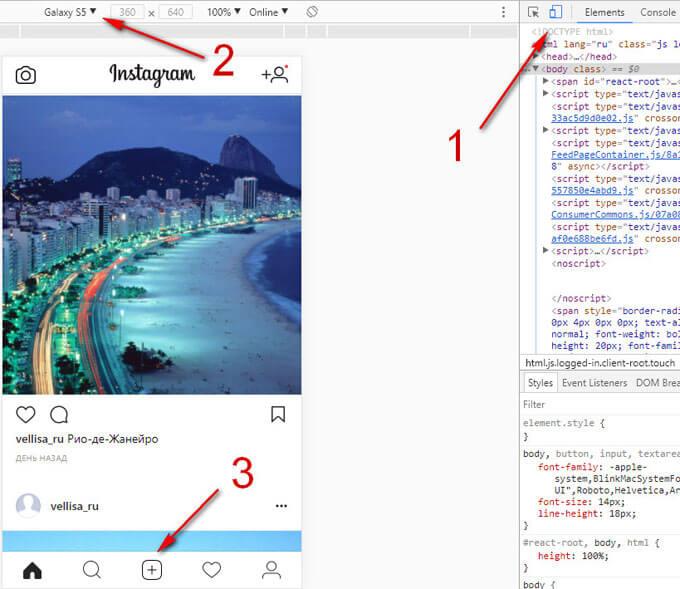Expand the react-root span node
The image size is (680, 589).
pyautogui.click(x=546, y=81)
